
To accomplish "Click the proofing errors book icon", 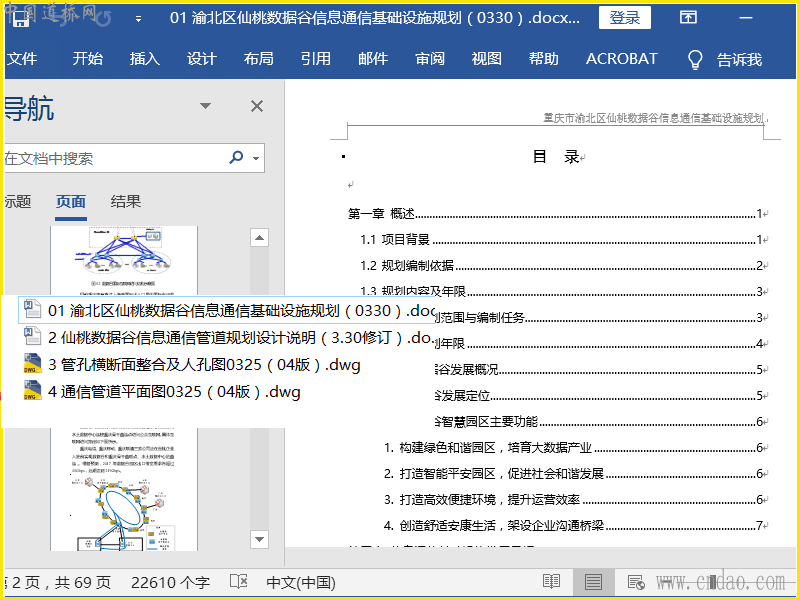I will coord(238,581).
